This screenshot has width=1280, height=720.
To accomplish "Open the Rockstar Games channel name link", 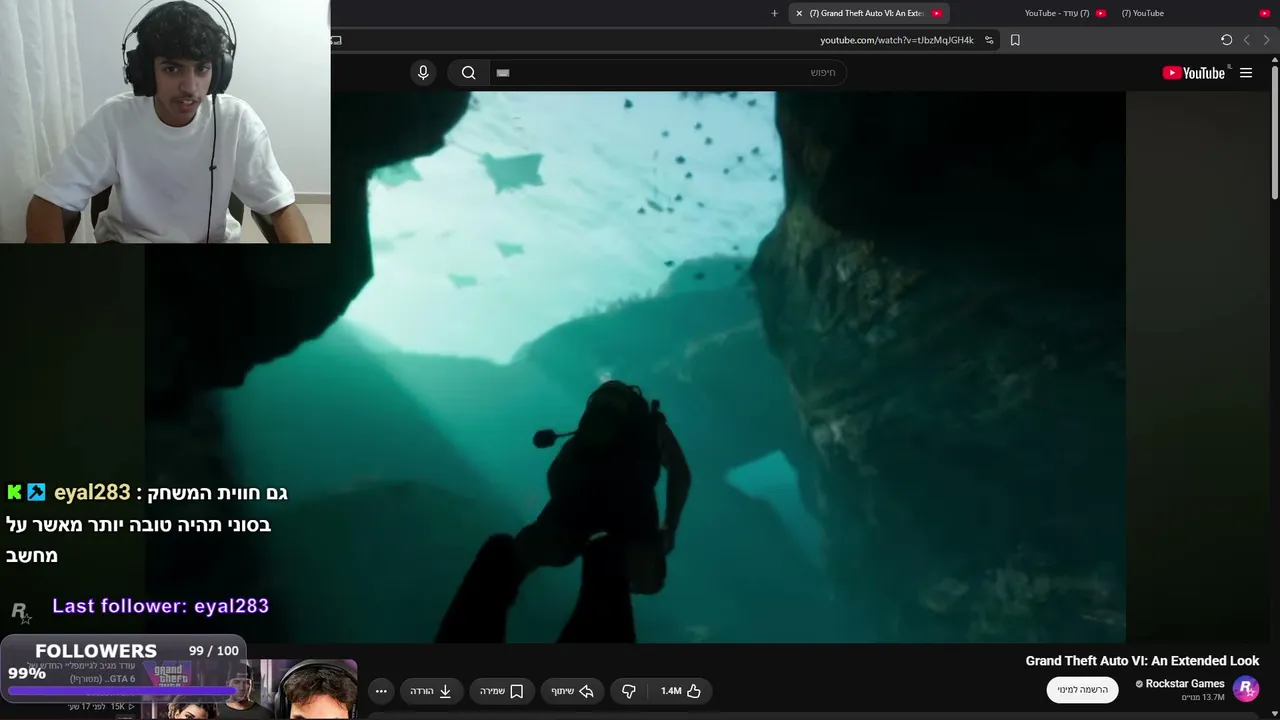I will click(x=1185, y=684).
